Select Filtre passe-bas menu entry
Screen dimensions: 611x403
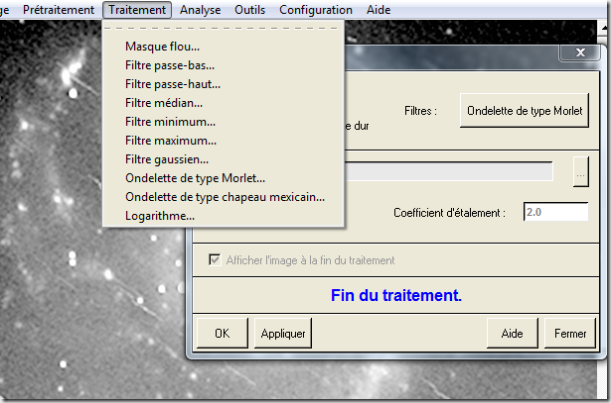pos(170,65)
